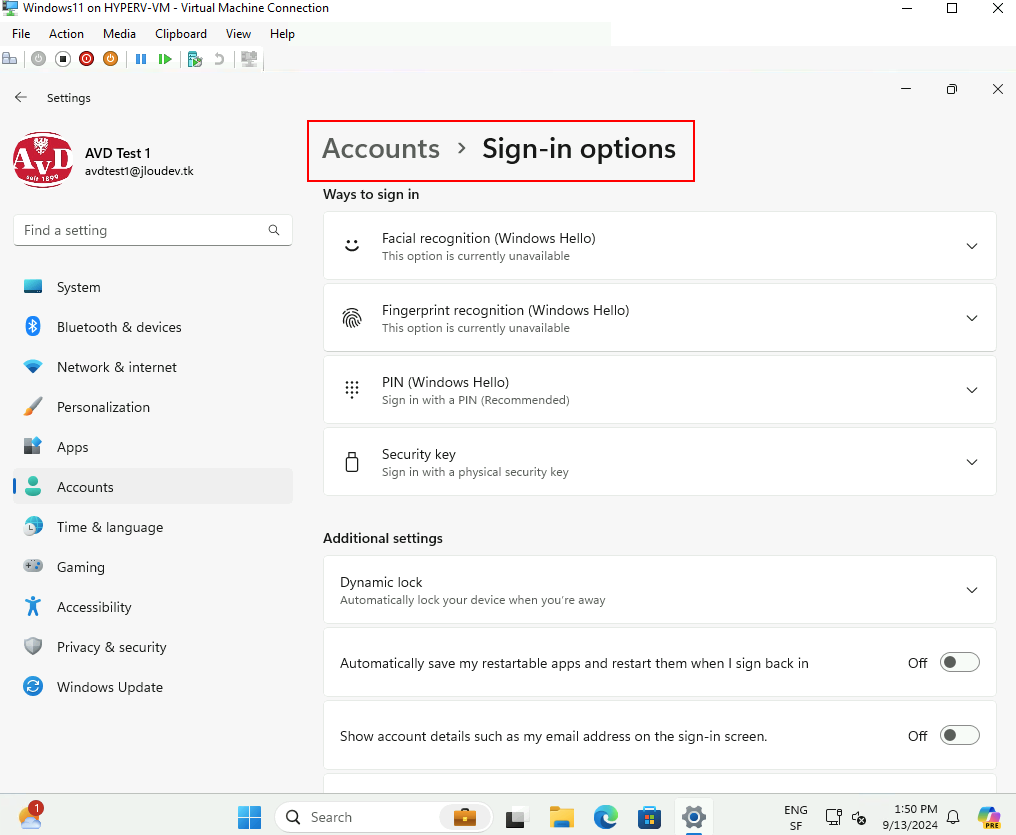The height and width of the screenshot is (835, 1016).
Task: Toggle restartable apps auto-save switch
Action: click(960, 663)
